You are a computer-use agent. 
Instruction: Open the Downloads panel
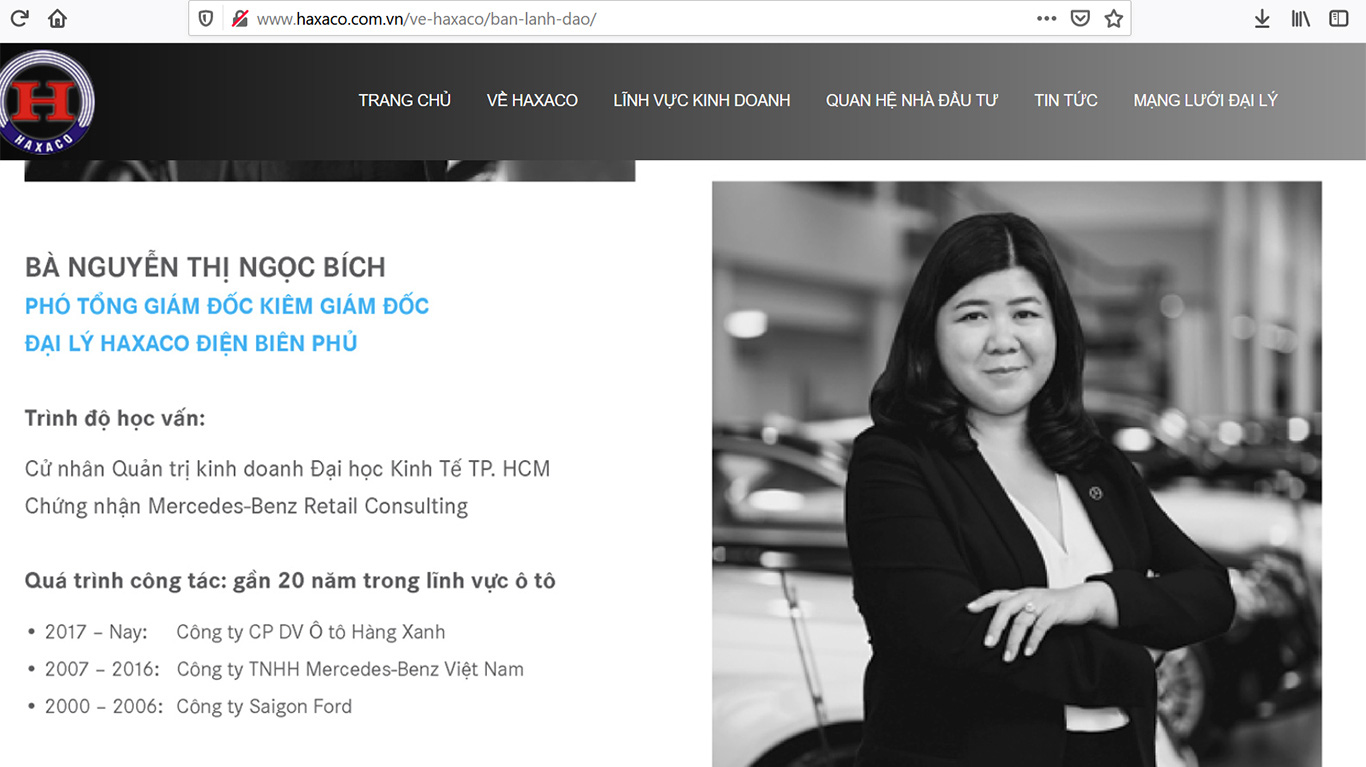pyautogui.click(x=1262, y=17)
